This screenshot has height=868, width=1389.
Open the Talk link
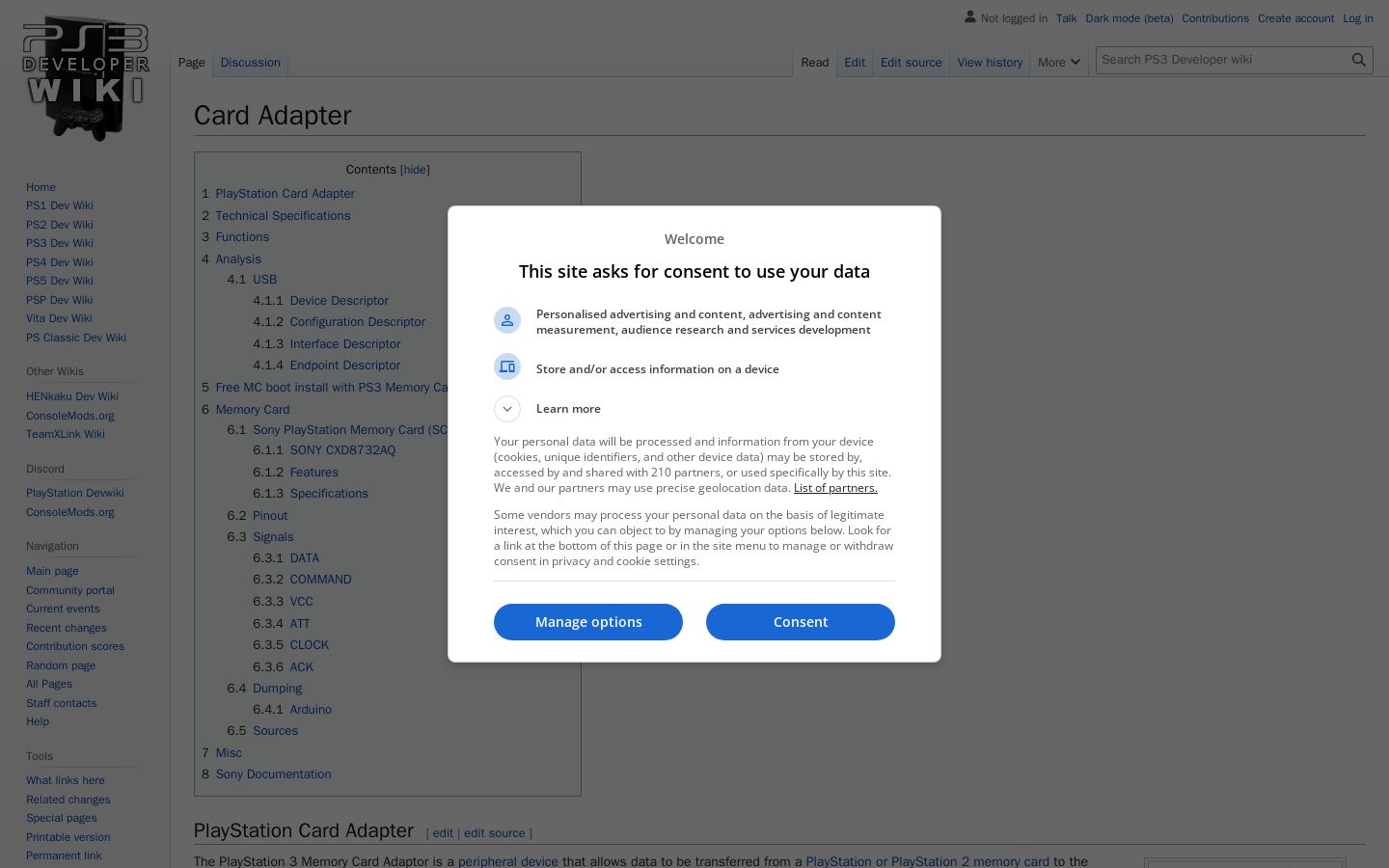click(1066, 18)
